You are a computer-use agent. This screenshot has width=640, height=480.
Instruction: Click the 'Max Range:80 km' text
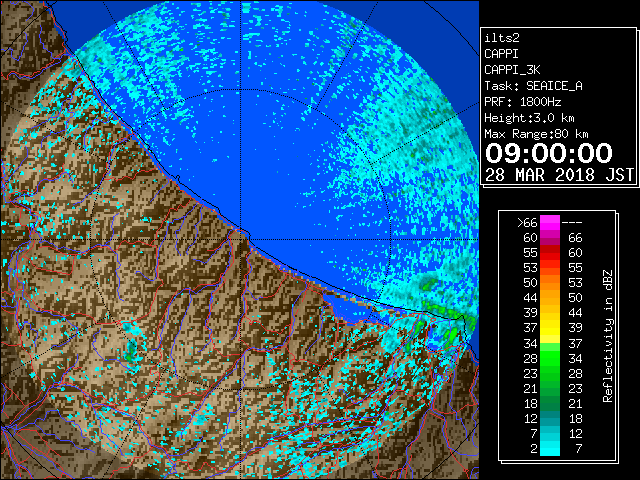pos(536,134)
